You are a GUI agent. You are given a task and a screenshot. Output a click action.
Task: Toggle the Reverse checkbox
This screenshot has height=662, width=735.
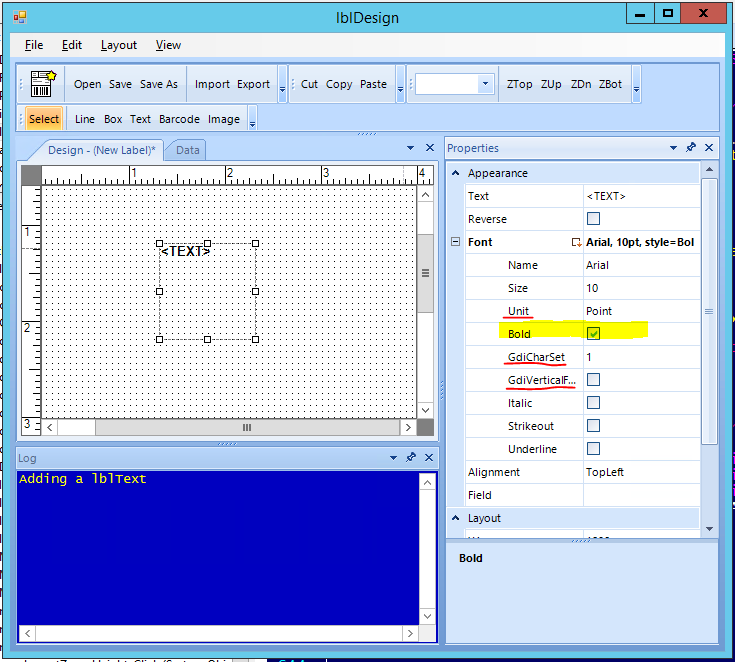point(593,218)
